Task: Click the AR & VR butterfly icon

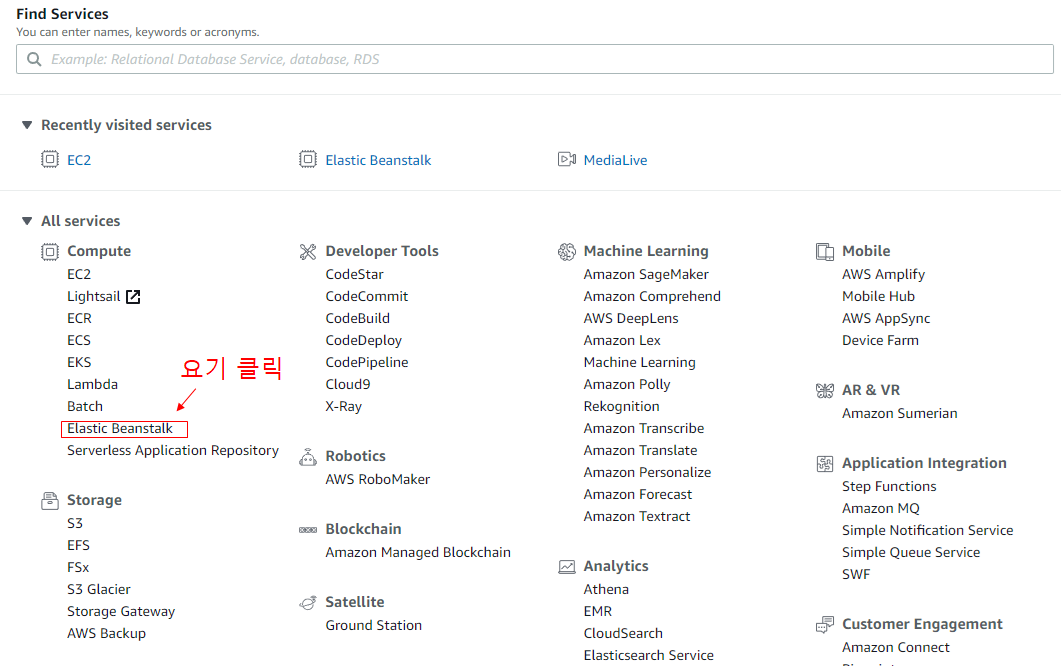Action: pyautogui.click(x=825, y=391)
